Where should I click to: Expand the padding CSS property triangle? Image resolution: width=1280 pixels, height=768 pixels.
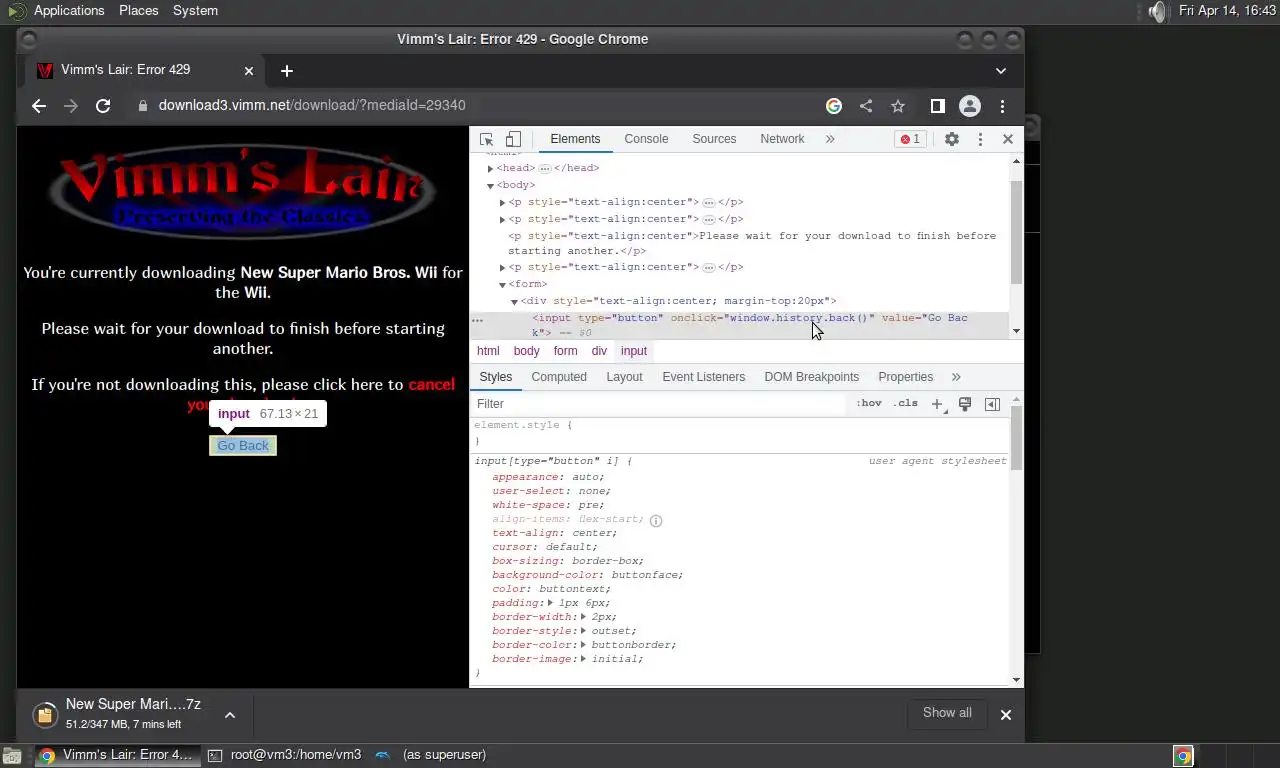coord(550,603)
